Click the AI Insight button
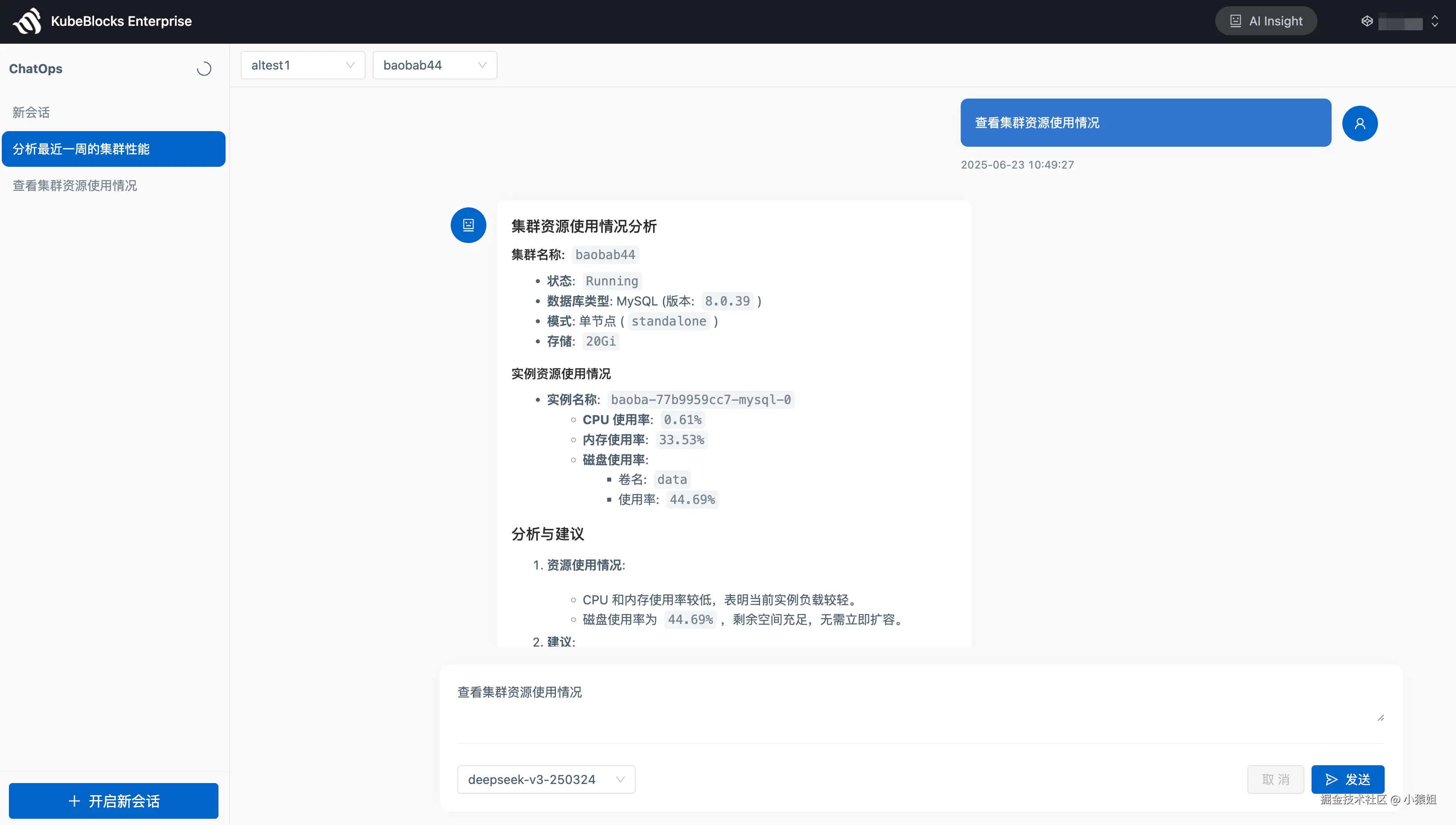1456x825 pixels. point(1265,21)
